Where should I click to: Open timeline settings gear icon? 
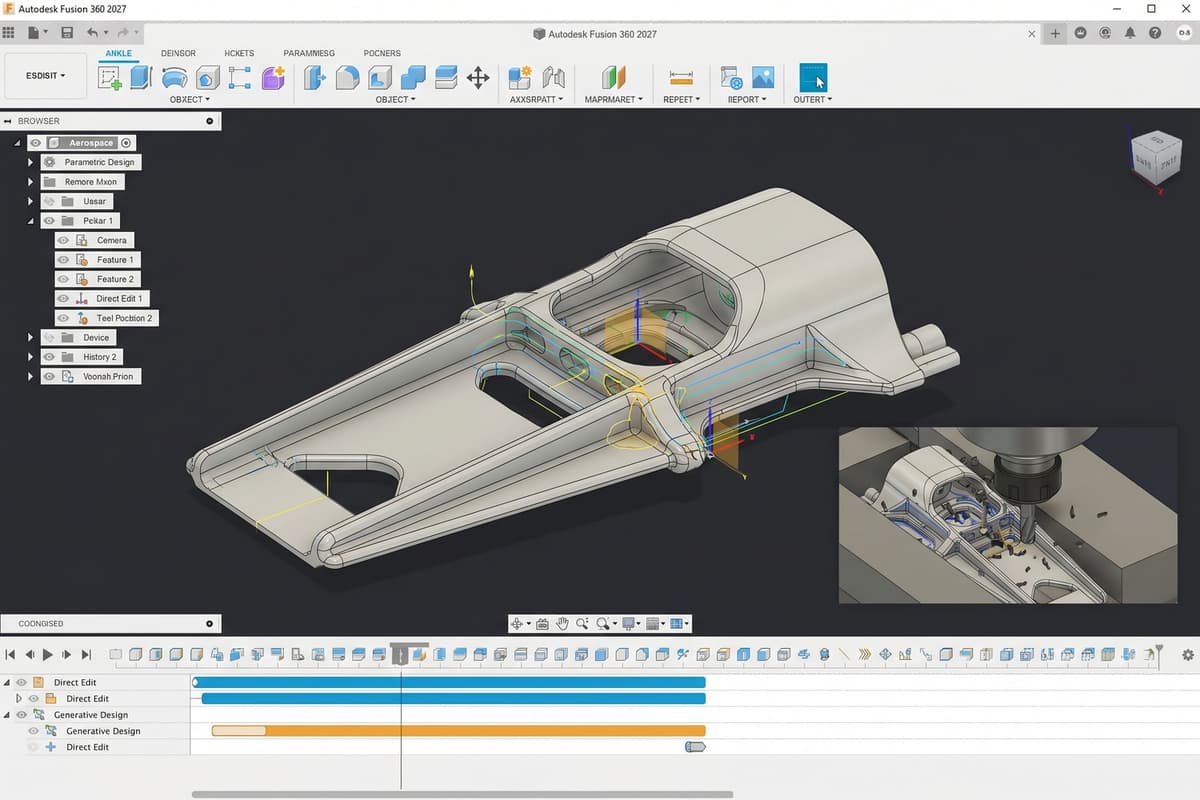click(1188, 655)
